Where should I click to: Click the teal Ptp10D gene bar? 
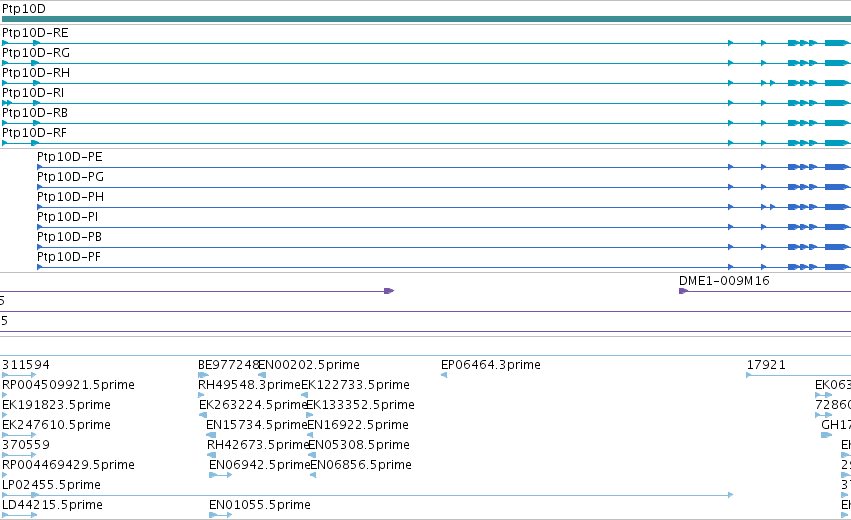pyautogui.click(x=427, y=19)
